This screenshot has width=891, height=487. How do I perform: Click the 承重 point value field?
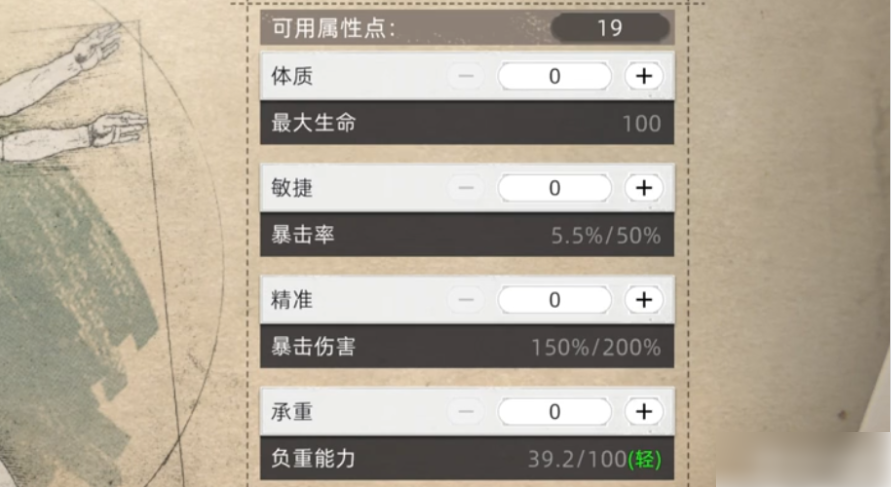[x=554, y=411]
